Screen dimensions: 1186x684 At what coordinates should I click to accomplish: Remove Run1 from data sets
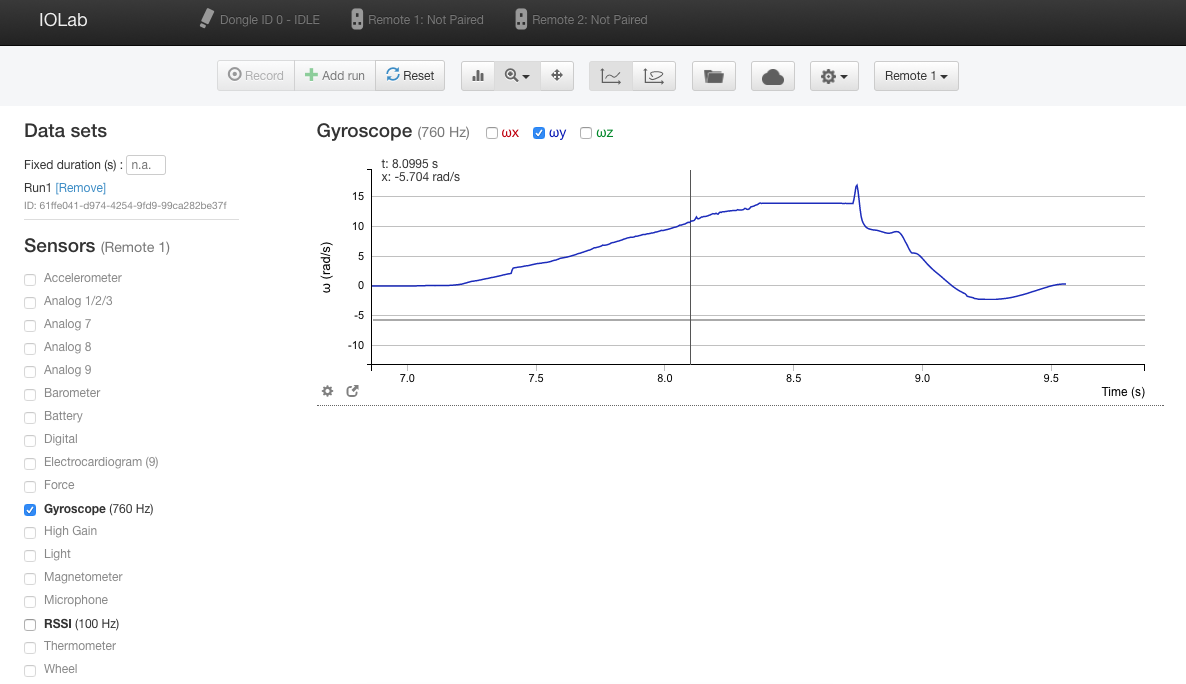(80, 188)
